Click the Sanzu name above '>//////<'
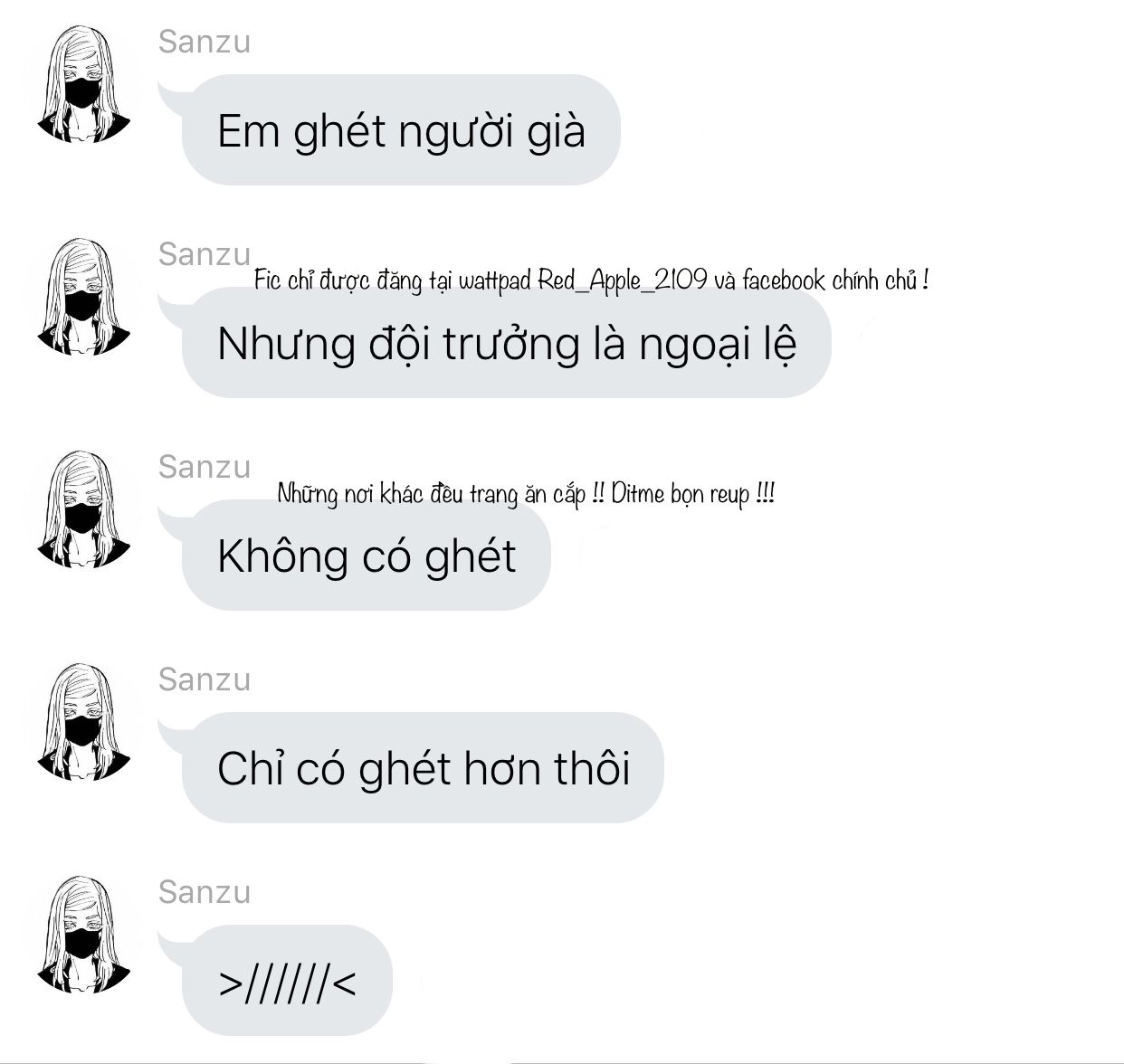The height and width of the screenshot is (1064, 1124). (x=205, y=892)
